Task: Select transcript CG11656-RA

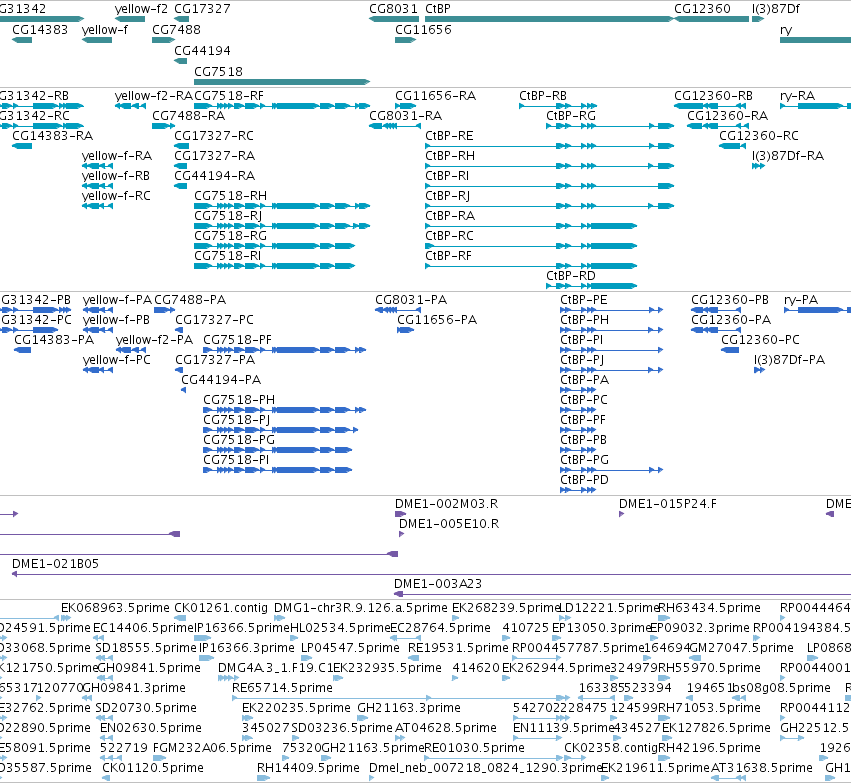Action: click(436, 96)
